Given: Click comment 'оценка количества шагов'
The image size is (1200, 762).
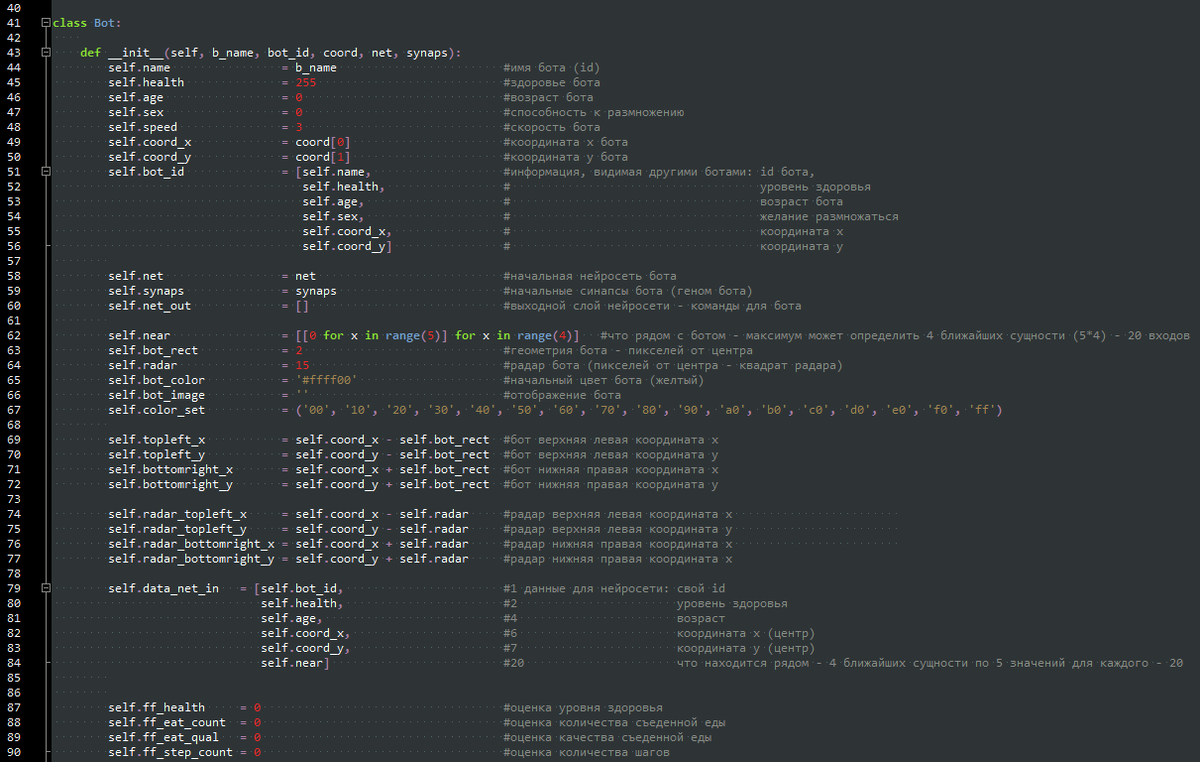Looking at the screenshot, I should (590, 752).
